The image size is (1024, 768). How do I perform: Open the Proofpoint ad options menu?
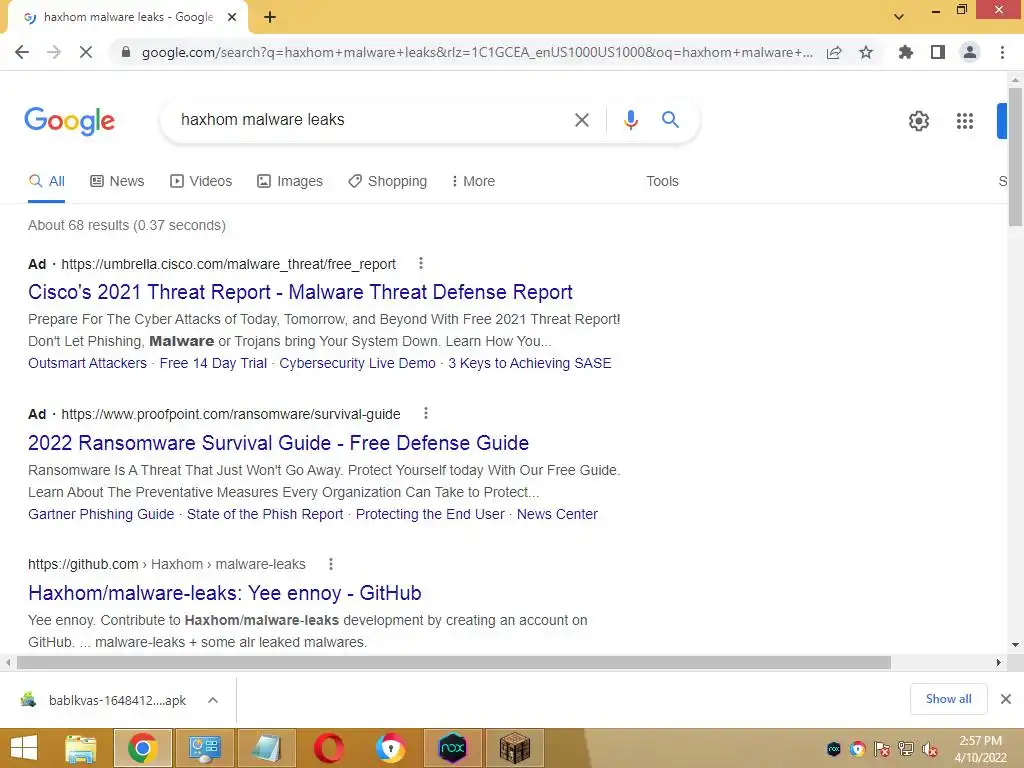(426, 413)
